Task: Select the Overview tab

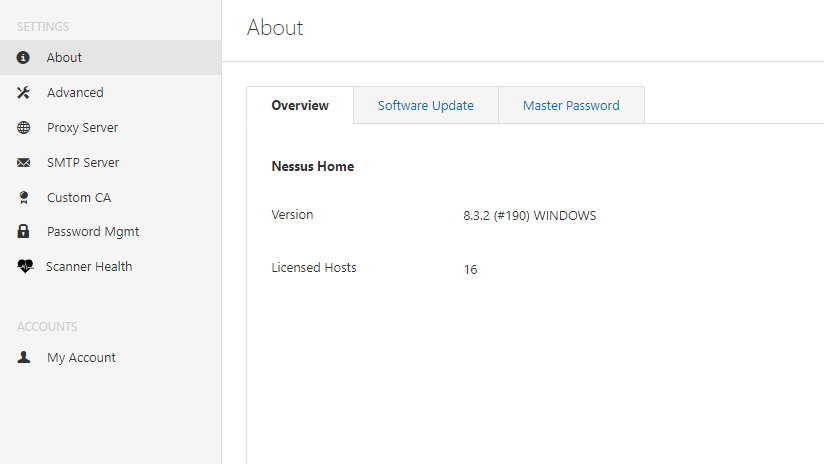Action: pyautogui.click(x=300, y=105)
